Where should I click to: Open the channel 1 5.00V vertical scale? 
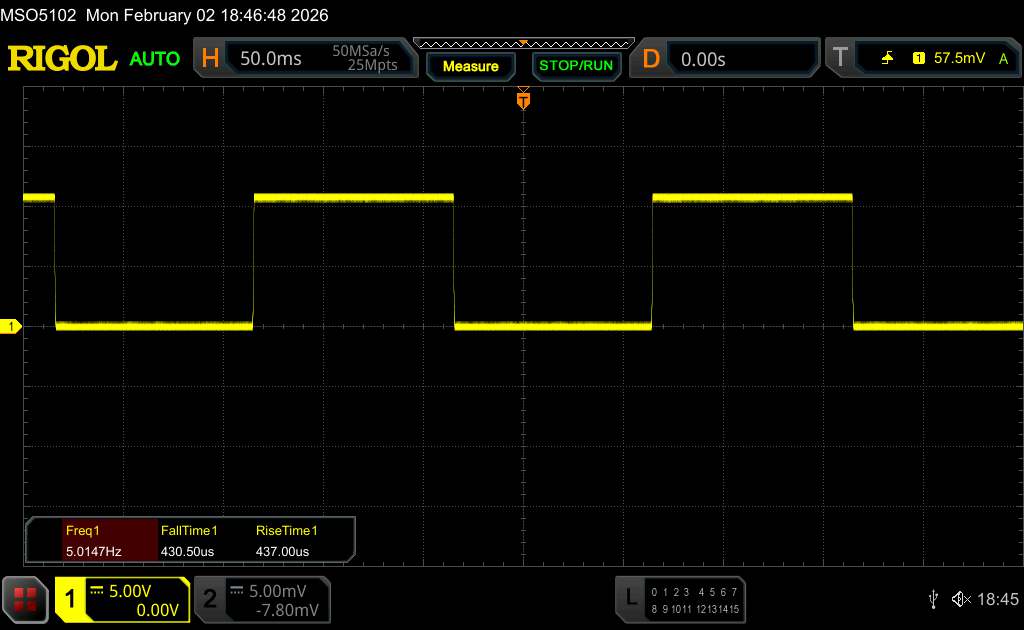point(134,591)
